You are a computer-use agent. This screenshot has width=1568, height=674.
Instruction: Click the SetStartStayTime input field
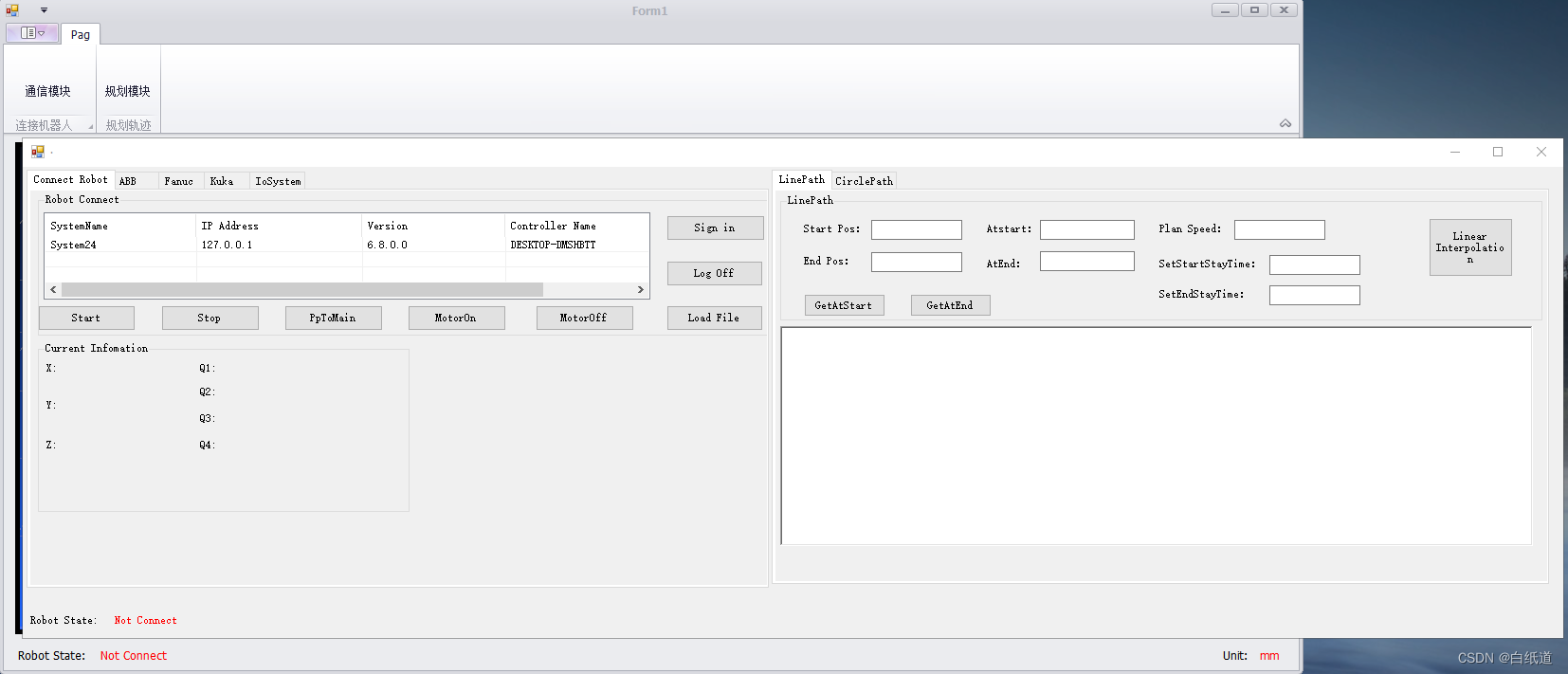tap(1315, 264)
